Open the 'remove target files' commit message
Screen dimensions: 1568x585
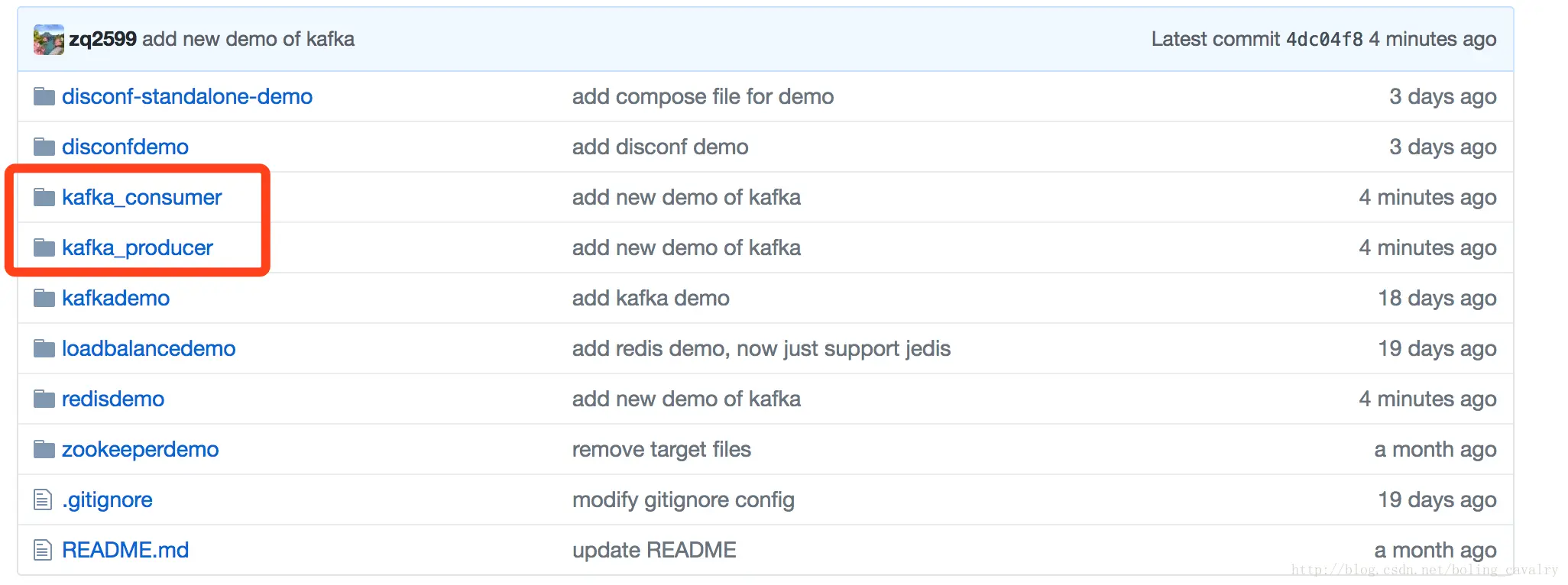[661, 449]
